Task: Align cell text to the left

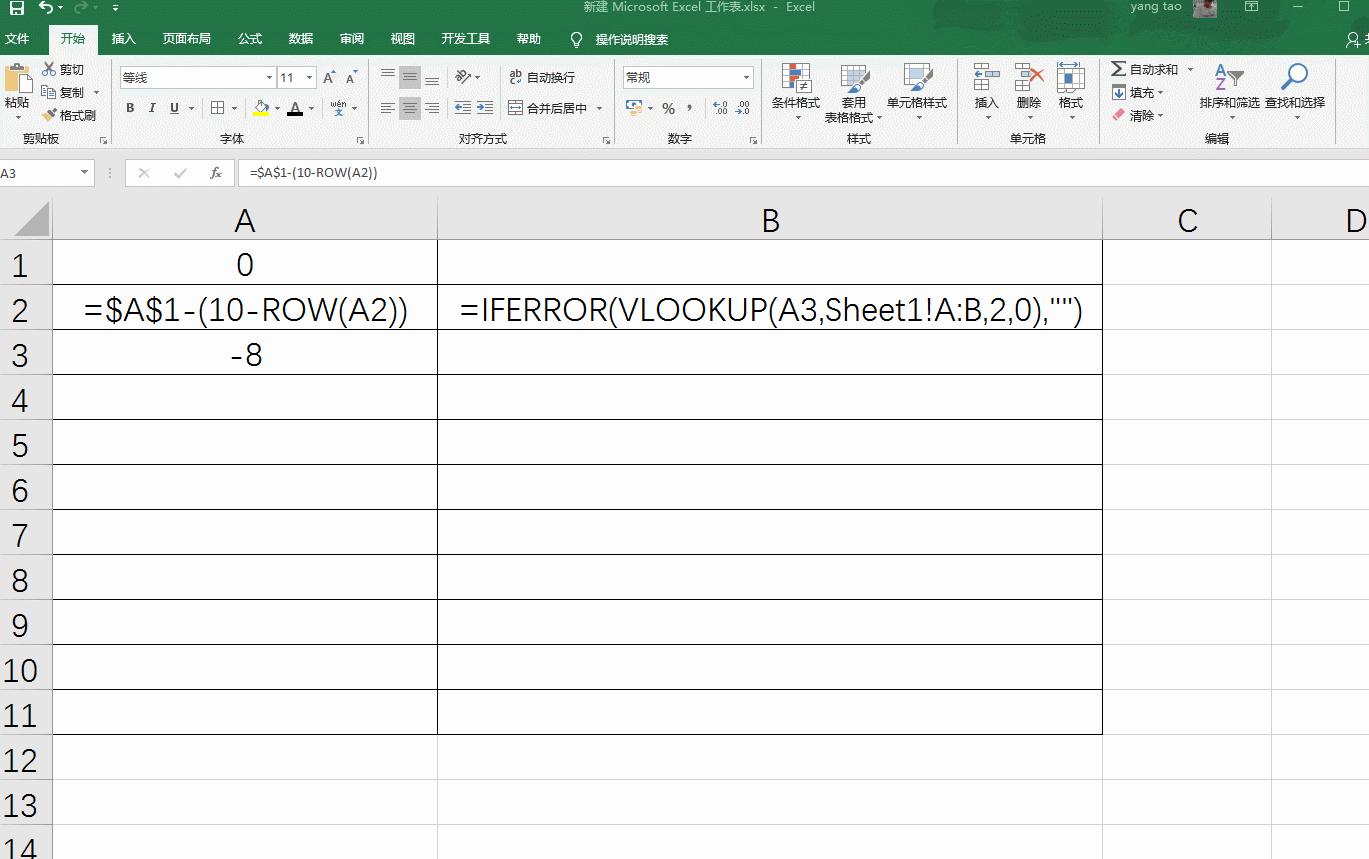Action: coord(388,108)
